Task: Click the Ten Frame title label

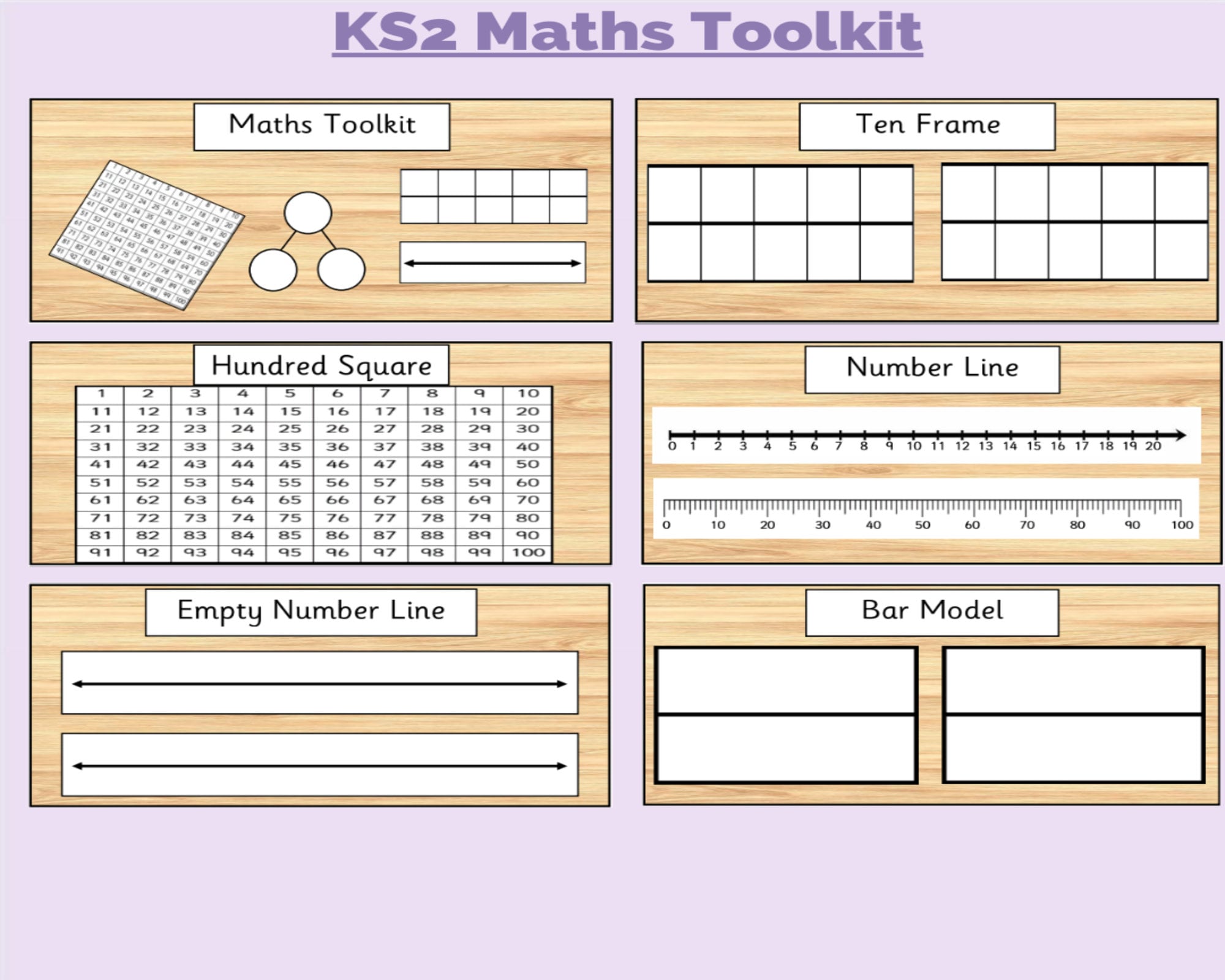Action: (927, 124)
